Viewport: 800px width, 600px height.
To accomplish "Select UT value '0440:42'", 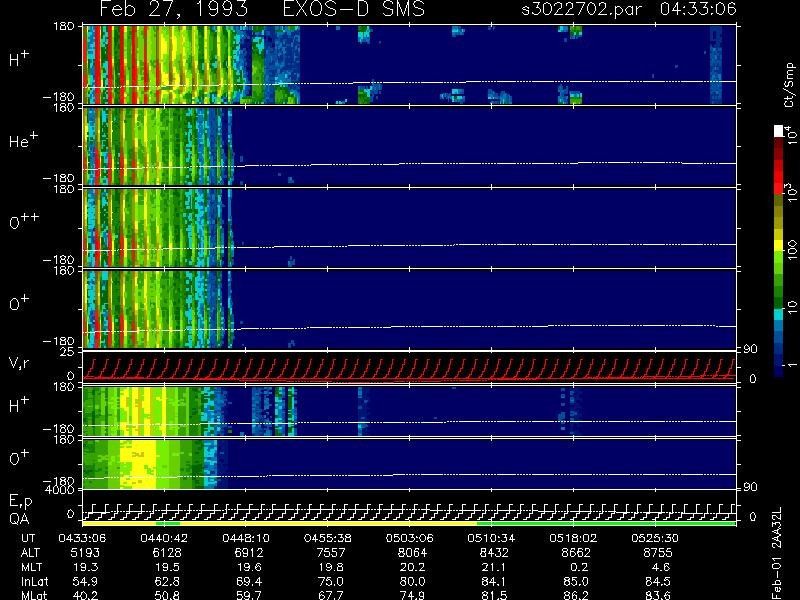I will point(164,538).
